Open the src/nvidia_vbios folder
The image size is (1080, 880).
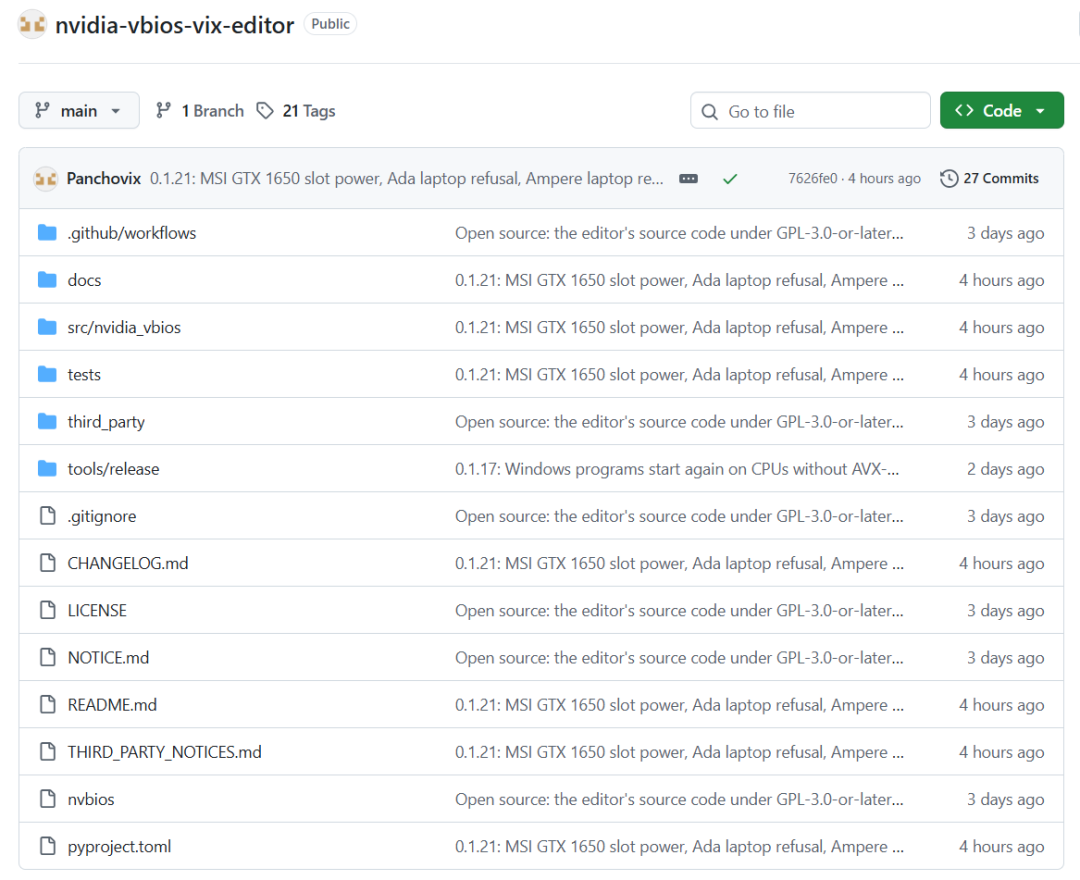click(124, 328)
